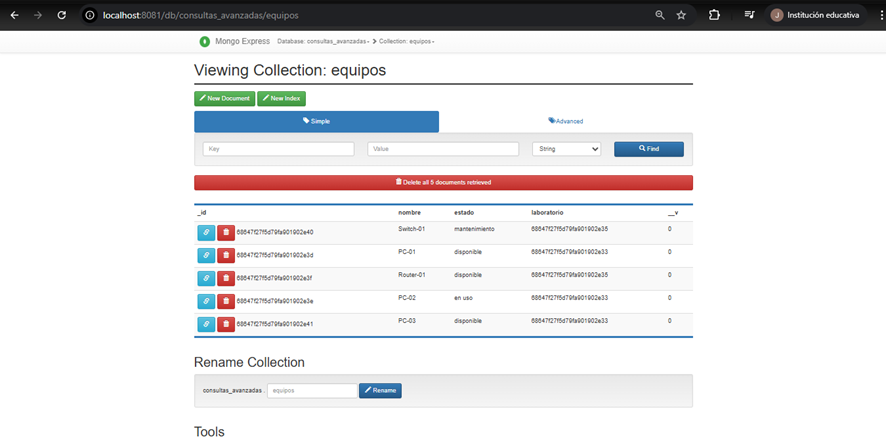Expand Database: consultas_avanzadas dropdown

(323, 42)
